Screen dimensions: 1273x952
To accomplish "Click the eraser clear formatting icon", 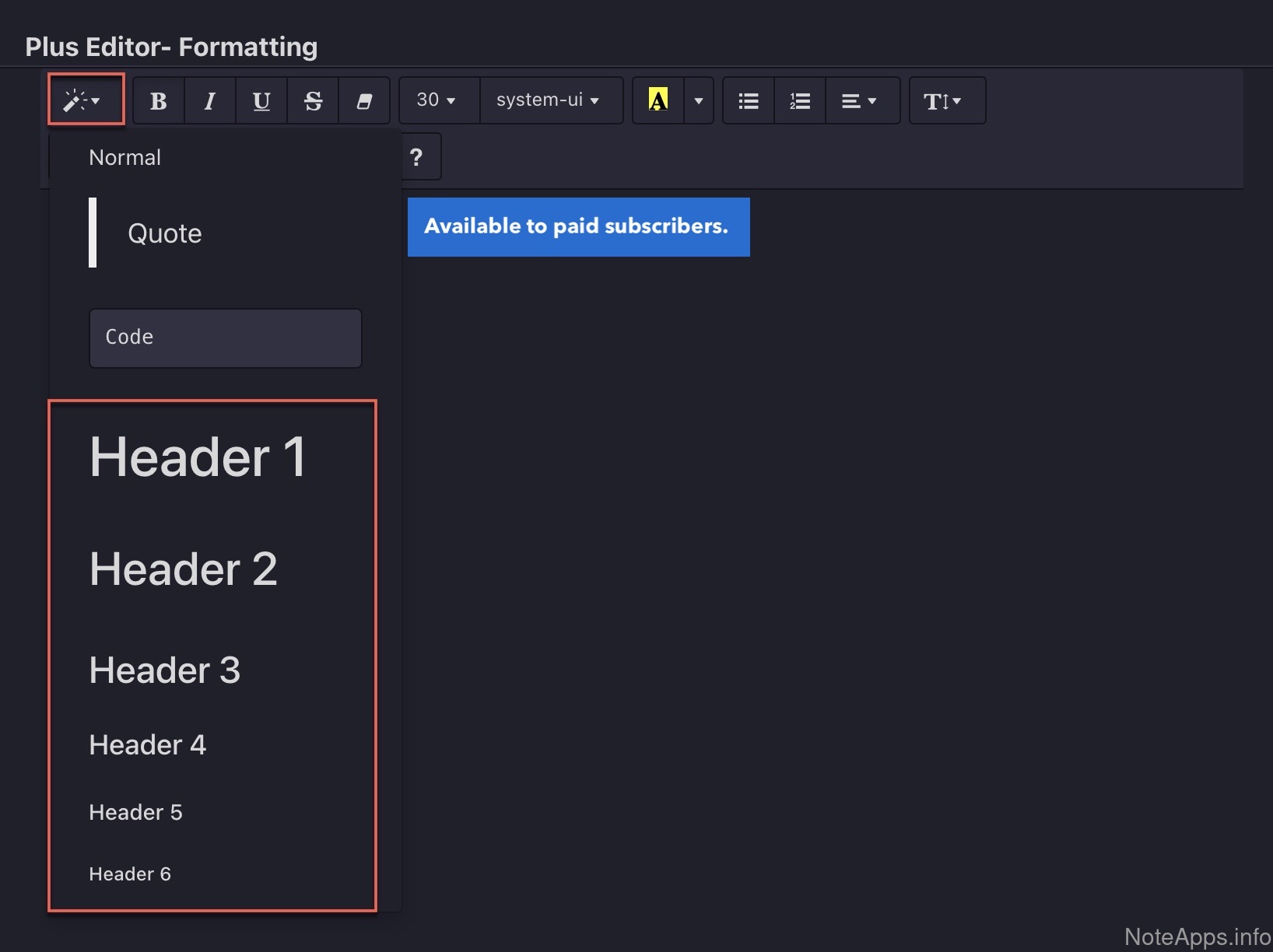I will pos(364,101).
